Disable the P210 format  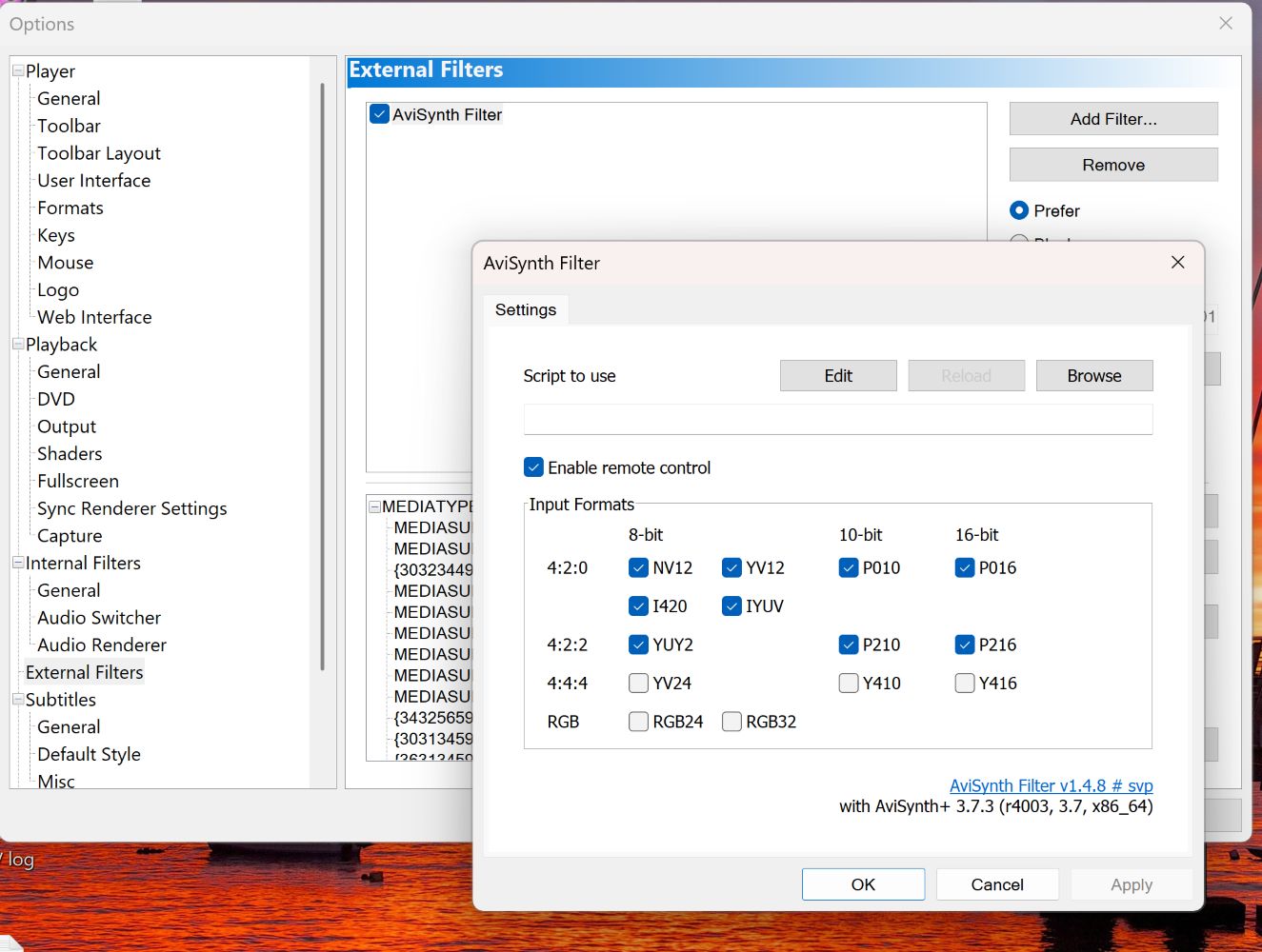[x=849, y=645]
